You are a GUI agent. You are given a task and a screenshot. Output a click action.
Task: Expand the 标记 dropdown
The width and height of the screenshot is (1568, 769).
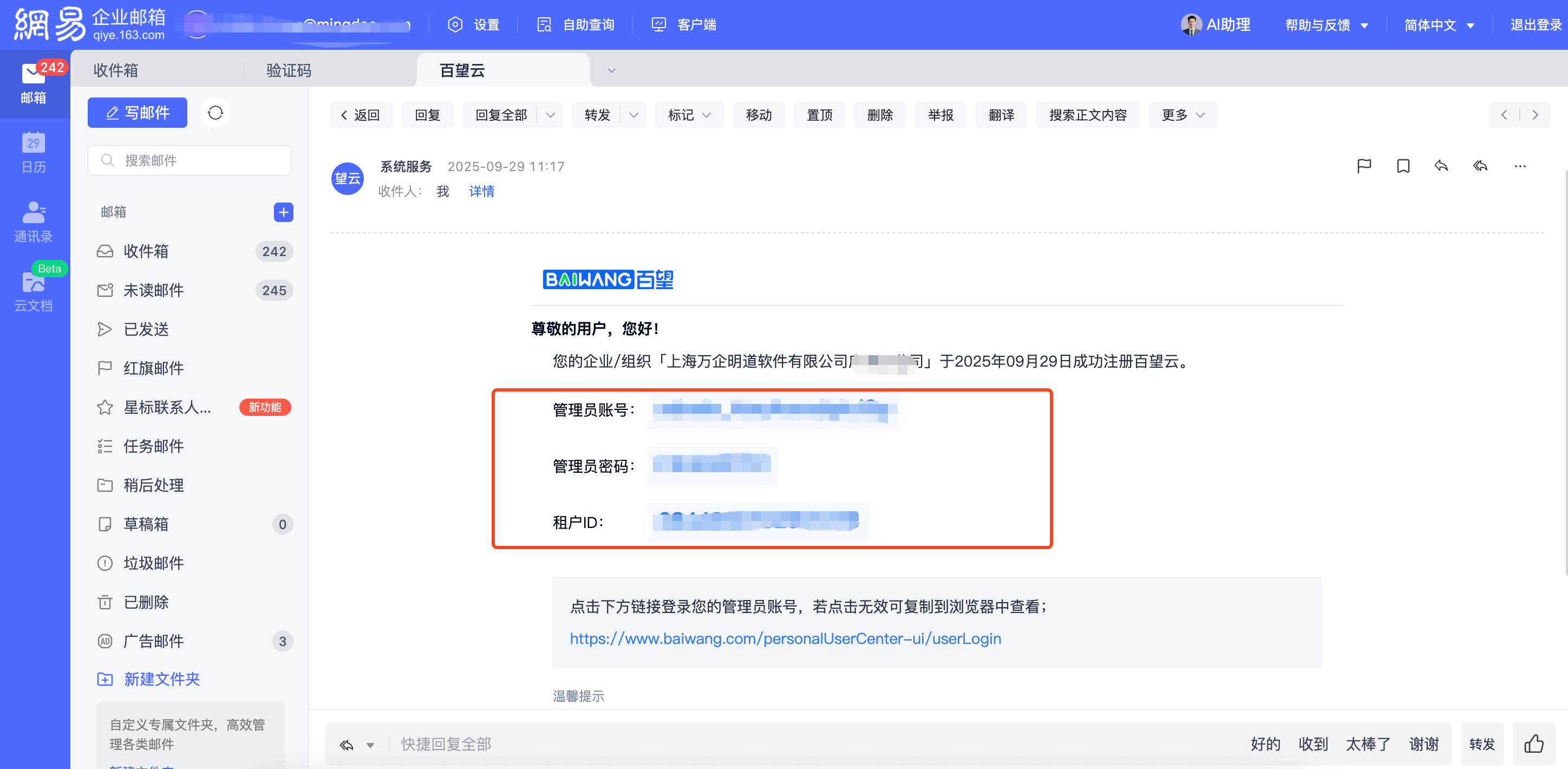tap(689, 115)
